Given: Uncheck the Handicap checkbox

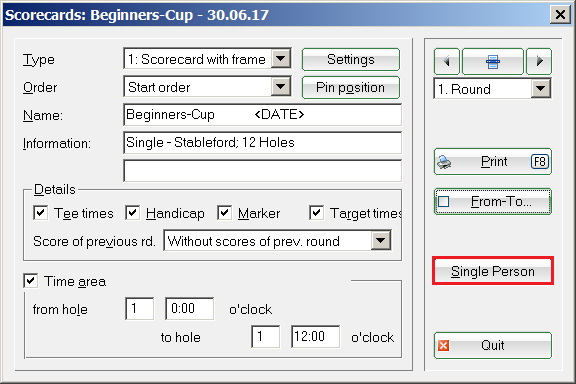Looking at the screenshot, I should click(x=132, y=213).
